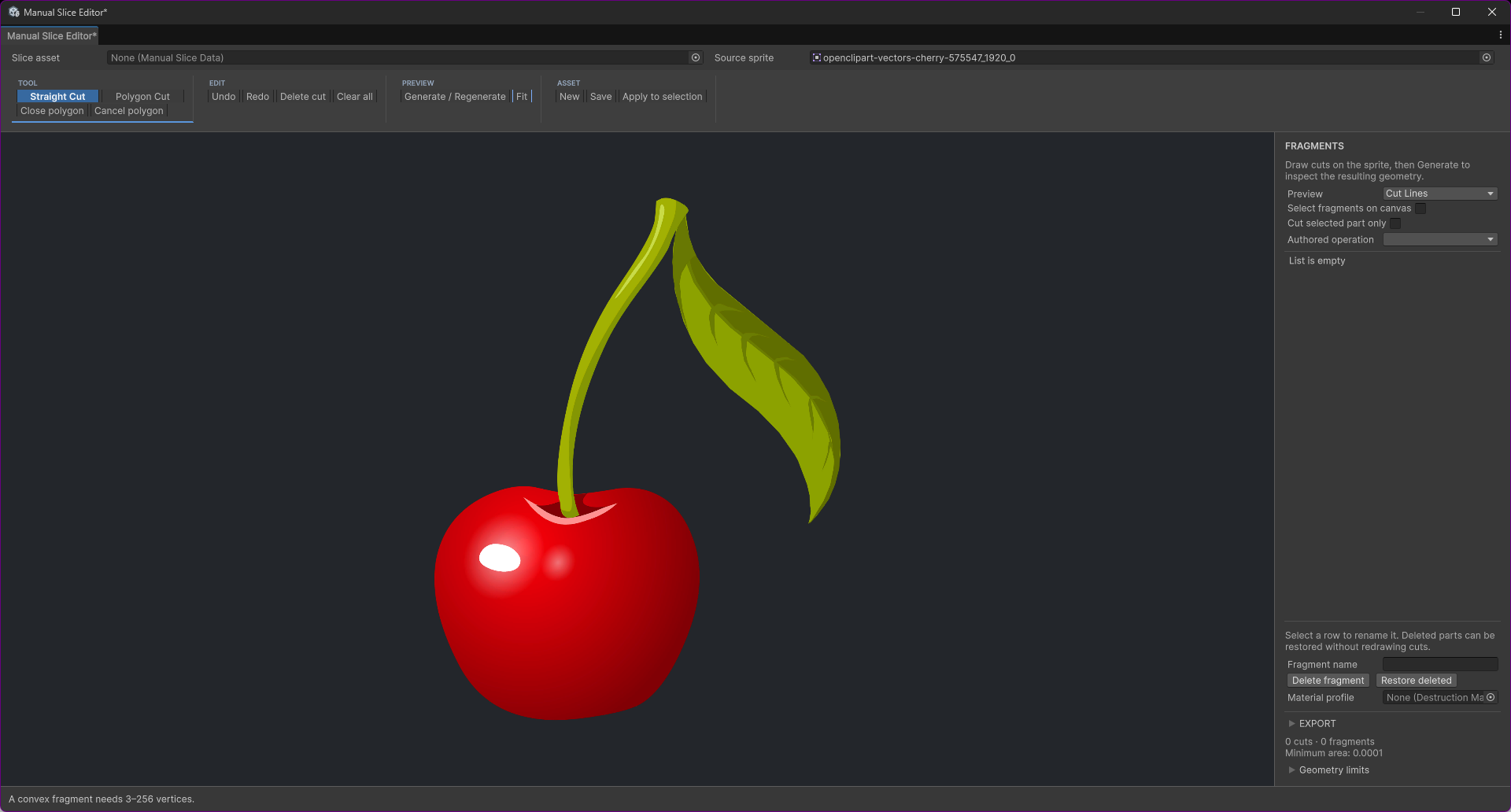
Task: Open the editor tab options kebab menu
Action: [x=1500, y=35]
